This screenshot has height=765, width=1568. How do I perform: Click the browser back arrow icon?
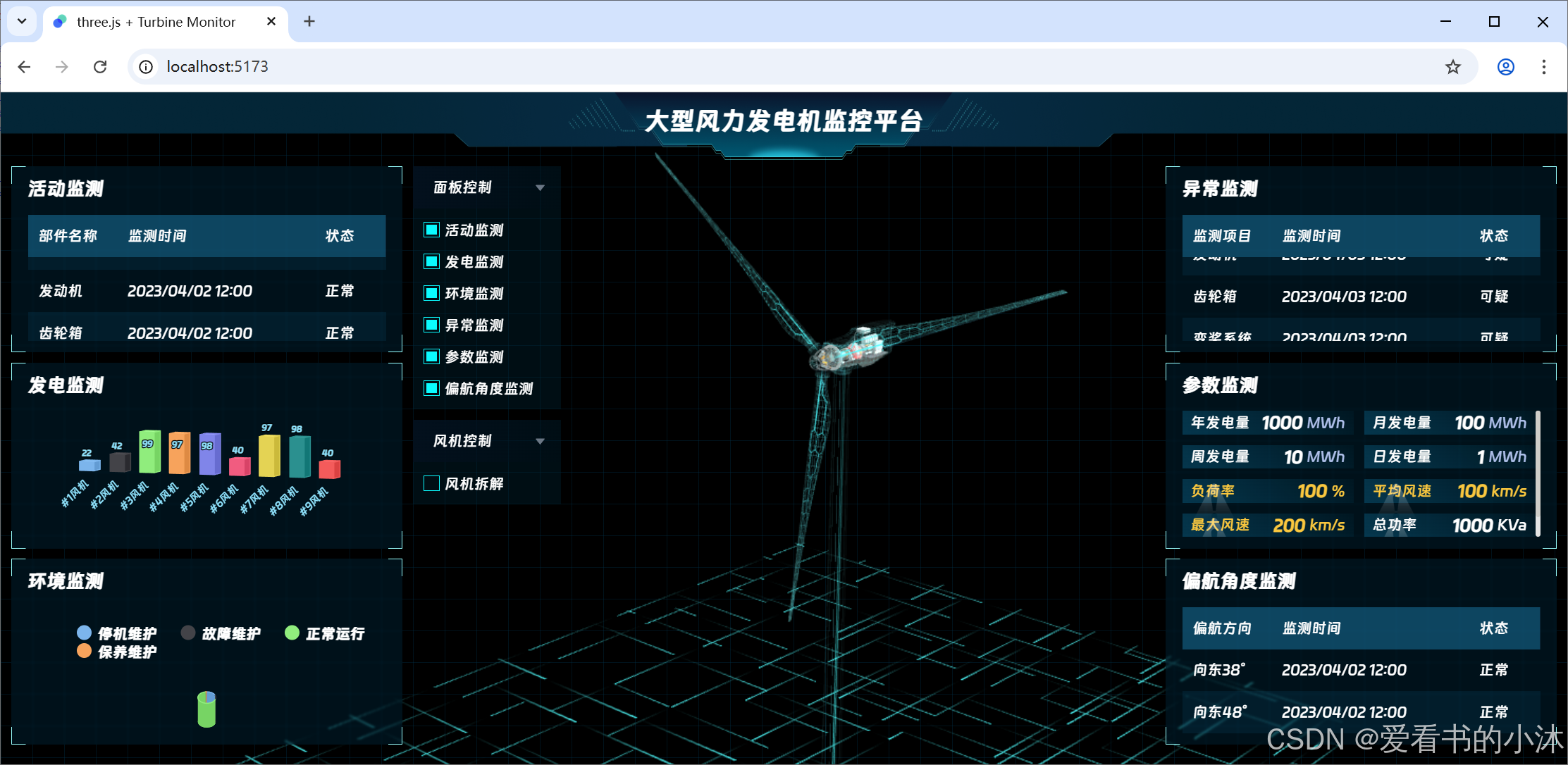(x=24, y=67)
